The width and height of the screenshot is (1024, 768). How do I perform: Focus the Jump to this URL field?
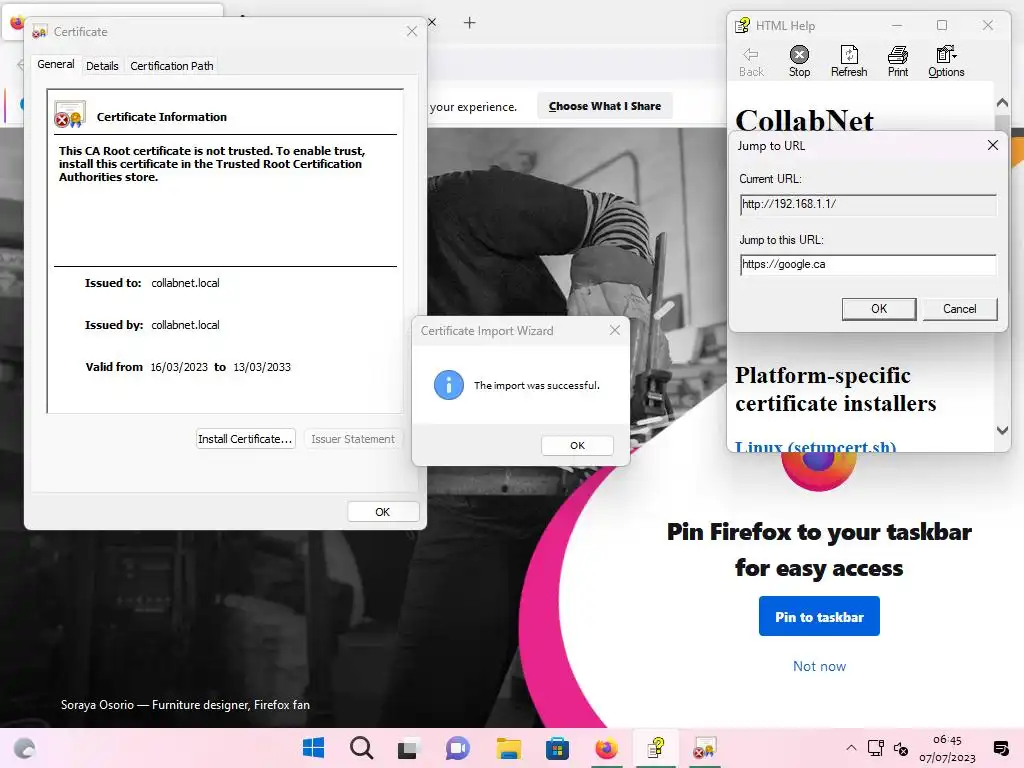[x=868, y=264]
